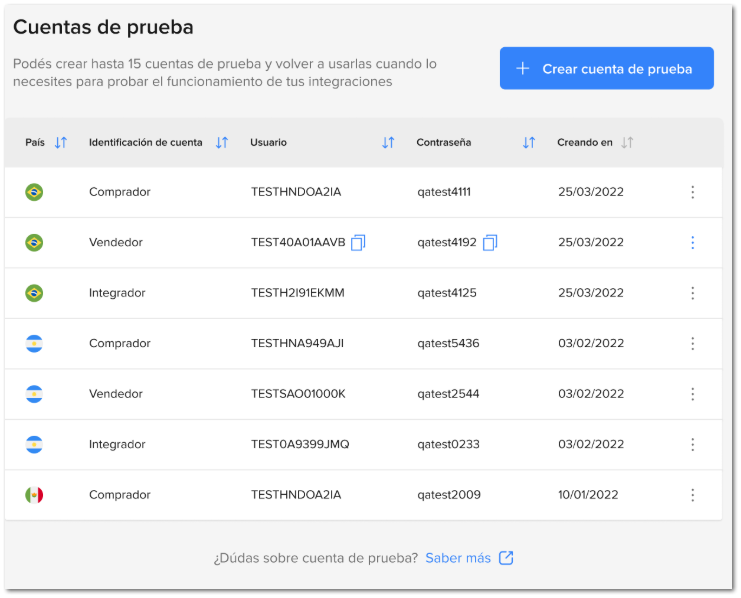Viewport: 741px width, 598px height.
Task: Open options menu for qatest4111 account
Action: click(692, 192)
